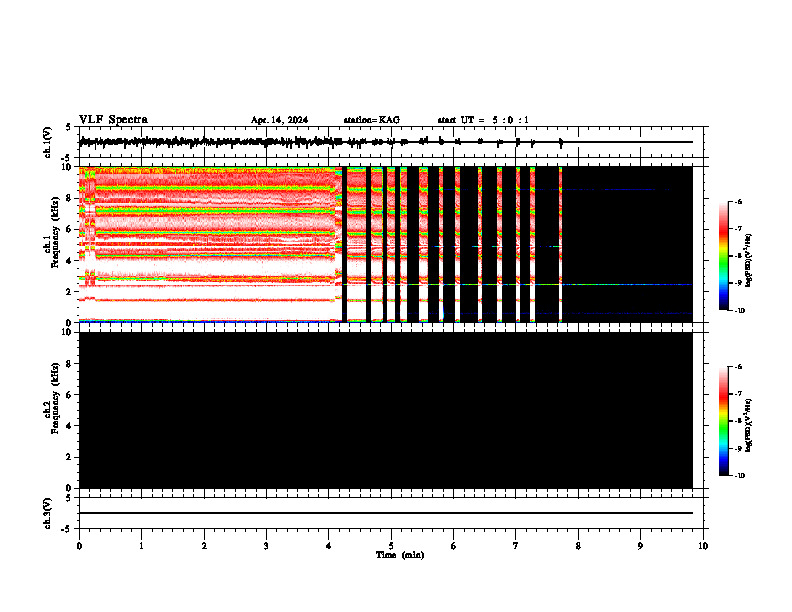Click the "0" tick on the Time axis
The height and width of the screenshot is (612, 792).
[79, 546]
